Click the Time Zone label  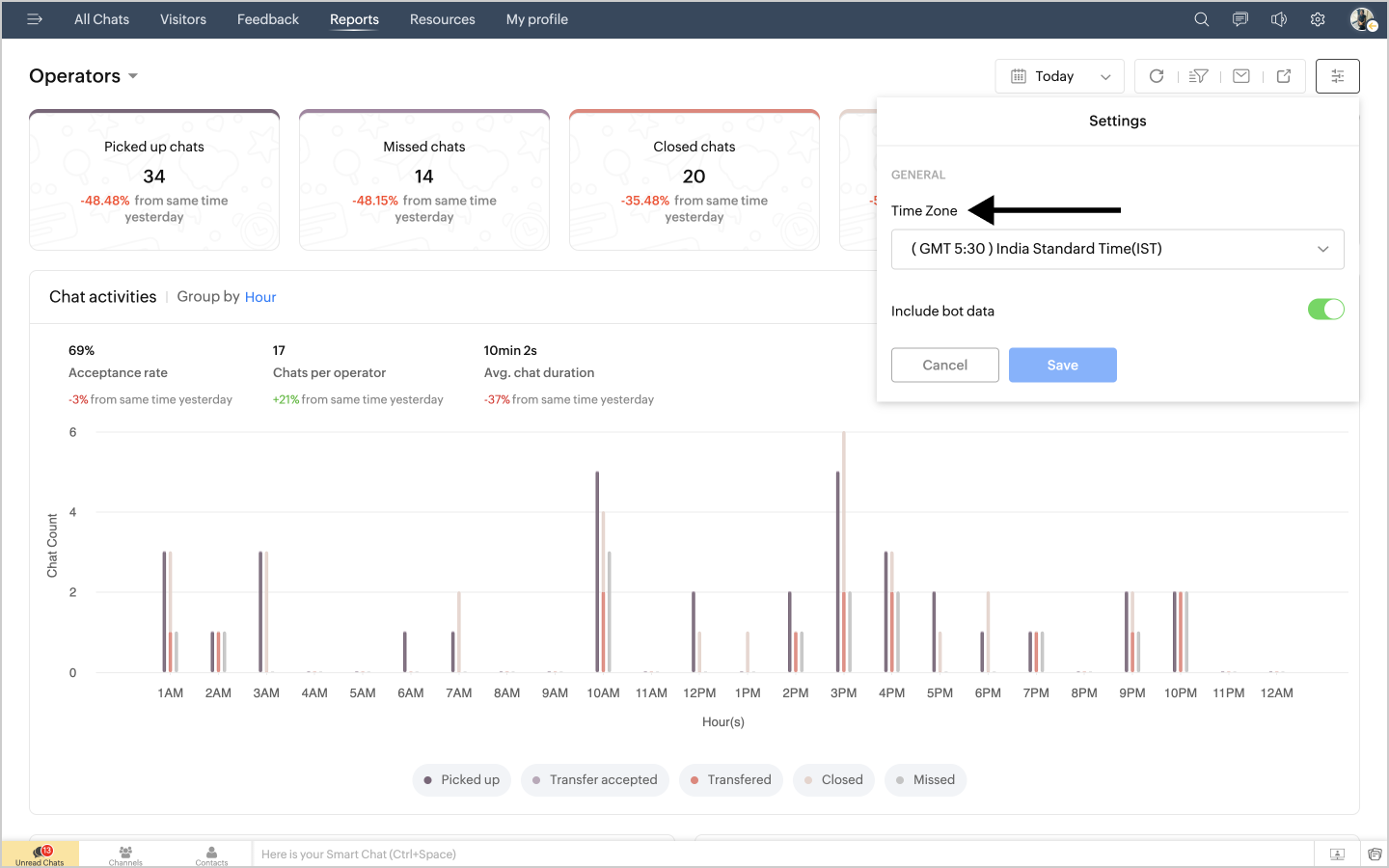coord(924,211)
